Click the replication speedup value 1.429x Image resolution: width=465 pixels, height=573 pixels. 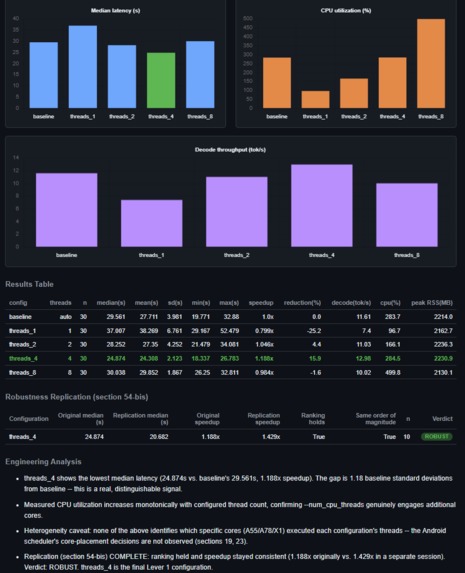(271, 437)
